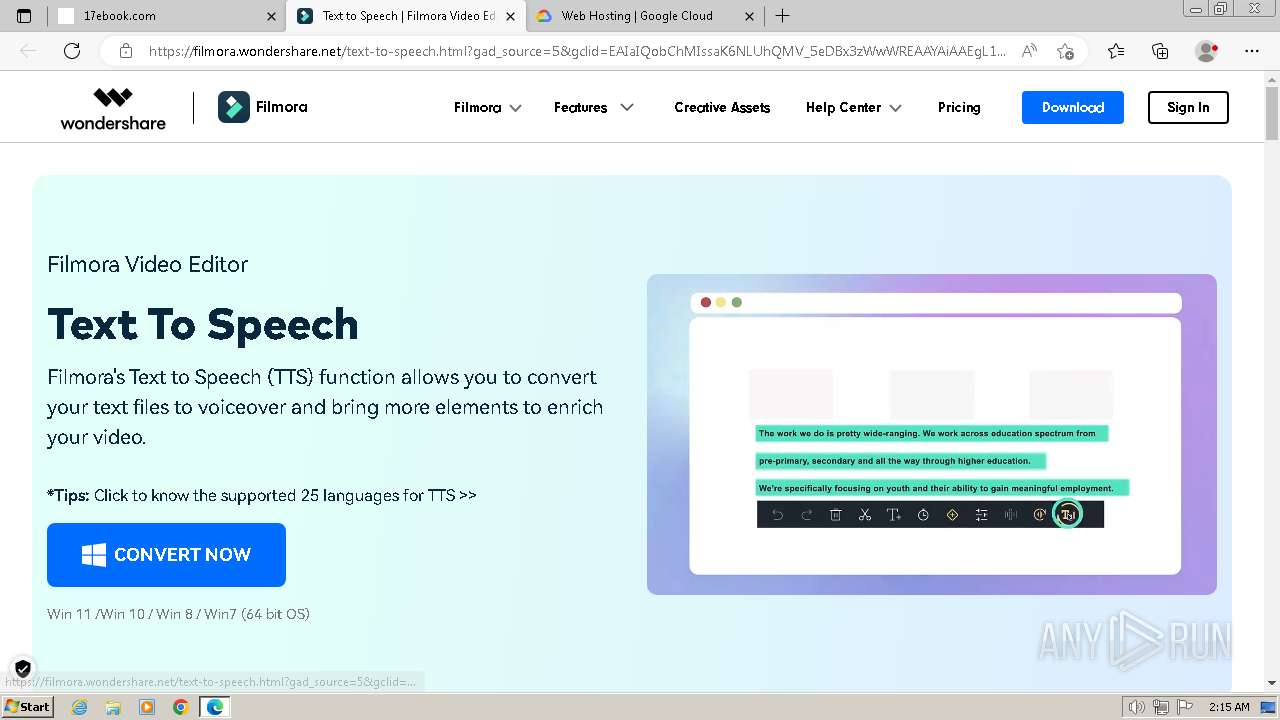Image resolution: width=1280 pixels, height=720 pixels.
Task: Open the tab actions menu icon
Action: point(24,16)
